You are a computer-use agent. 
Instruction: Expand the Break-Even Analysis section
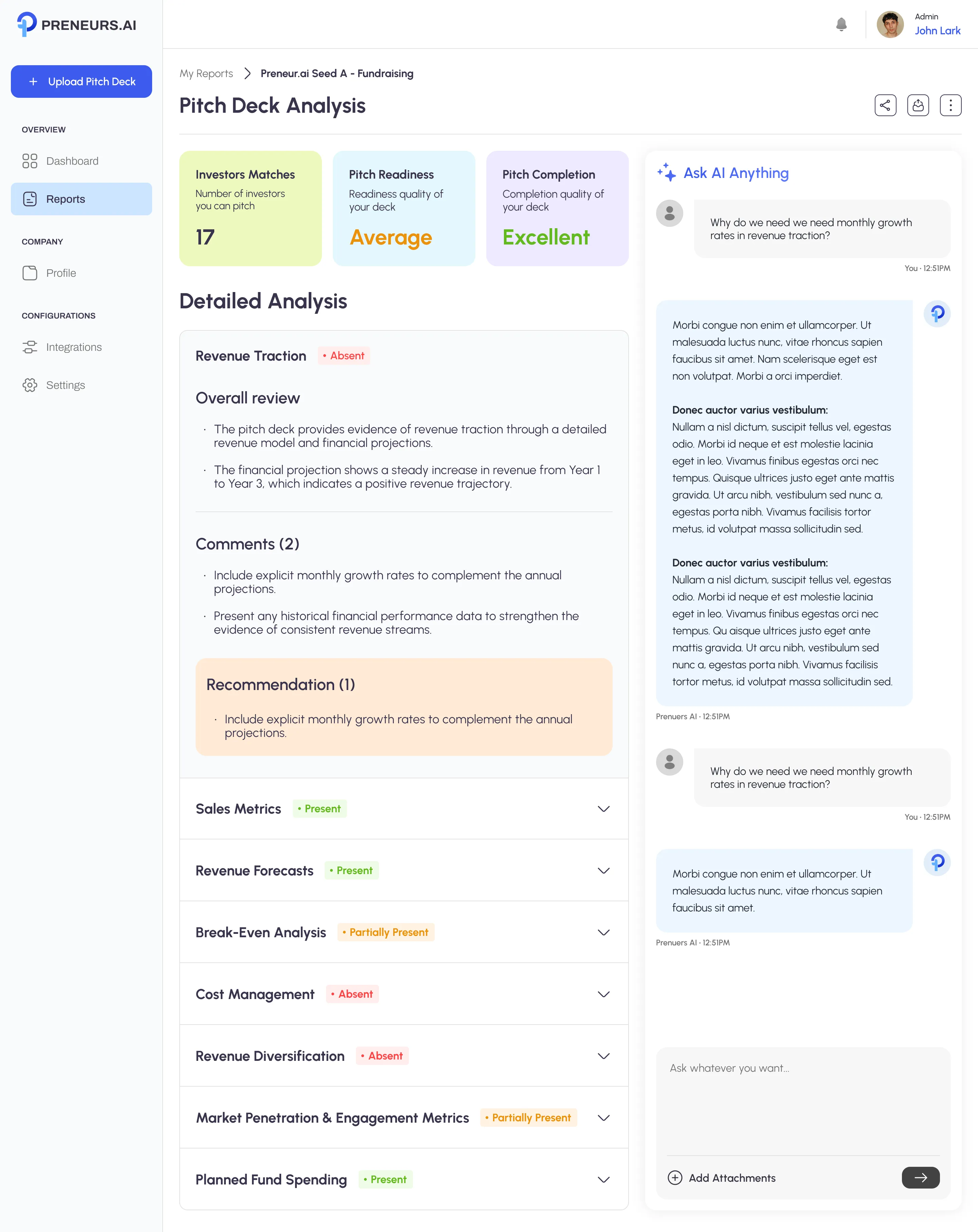pyautogui.click(x=603, y=932)
